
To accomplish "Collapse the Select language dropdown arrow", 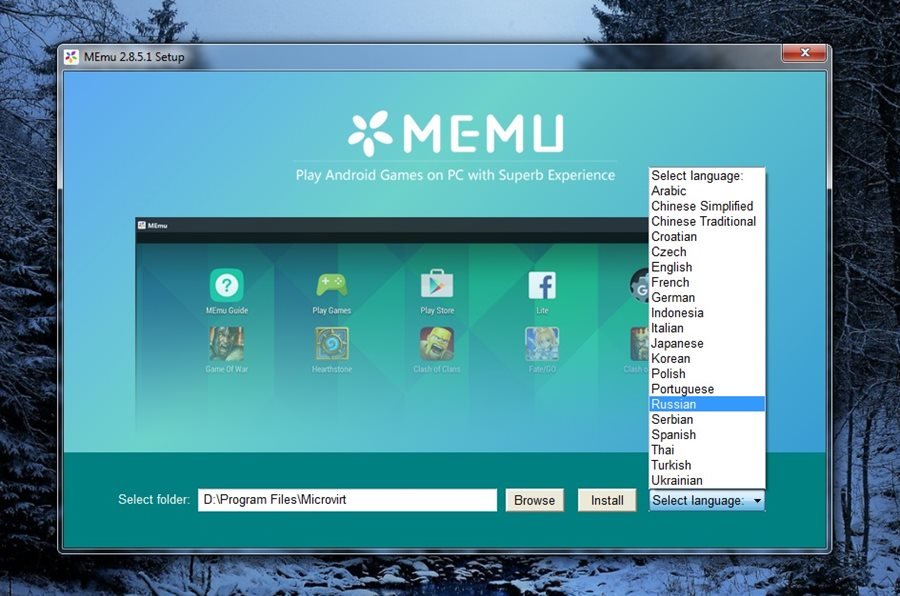I will (x=757, y=501).
